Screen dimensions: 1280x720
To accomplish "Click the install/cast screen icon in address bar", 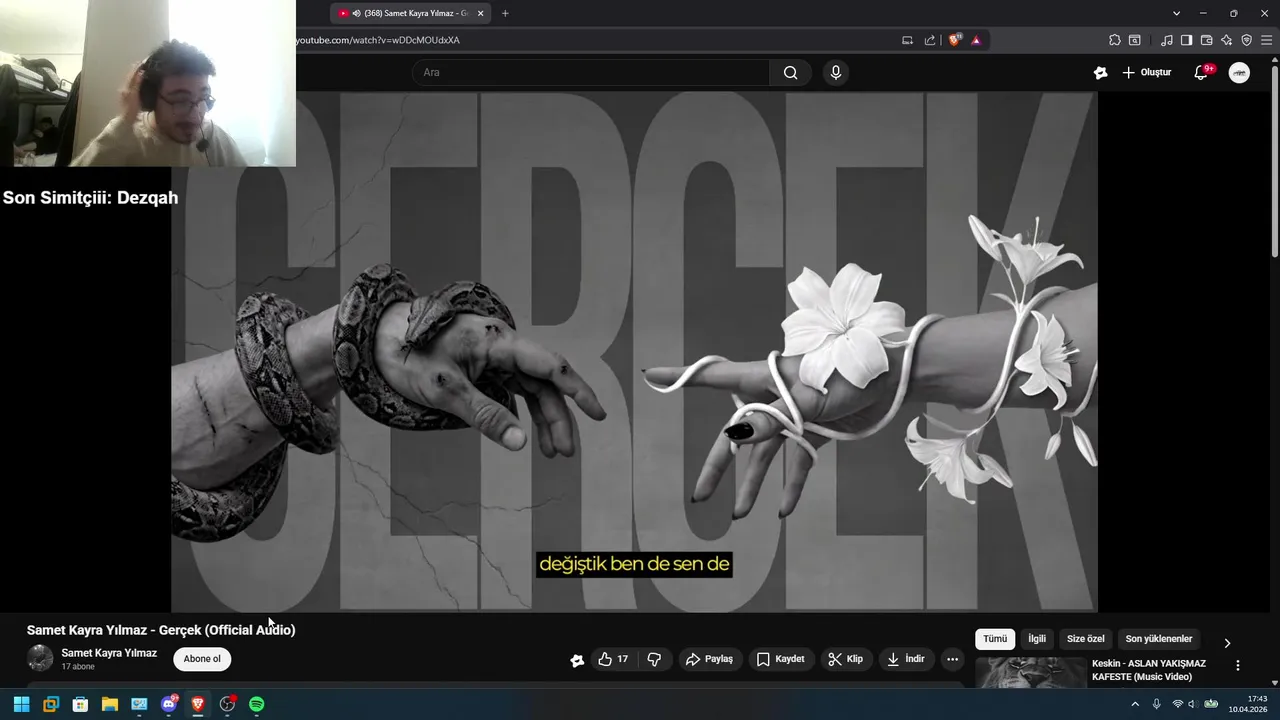I will click(x=907, y=40).
